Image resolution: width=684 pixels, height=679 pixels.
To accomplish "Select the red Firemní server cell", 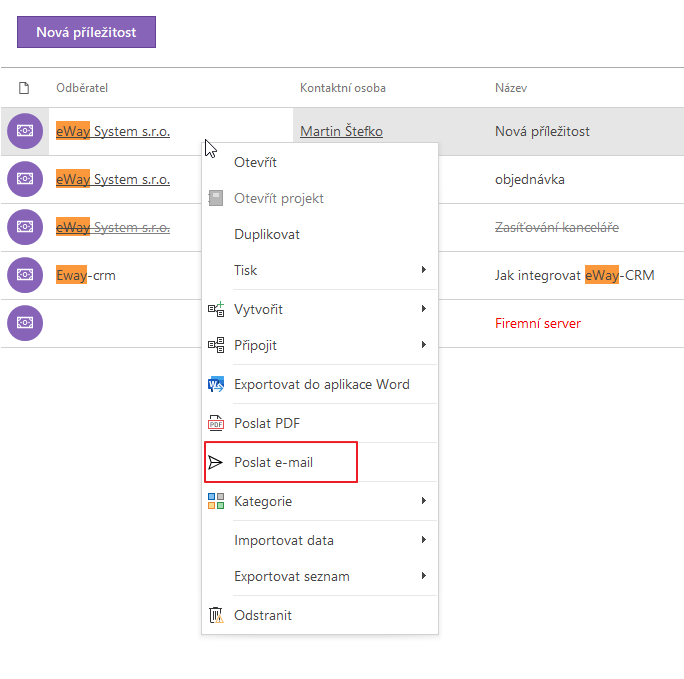I will click(x=538, y=323).
